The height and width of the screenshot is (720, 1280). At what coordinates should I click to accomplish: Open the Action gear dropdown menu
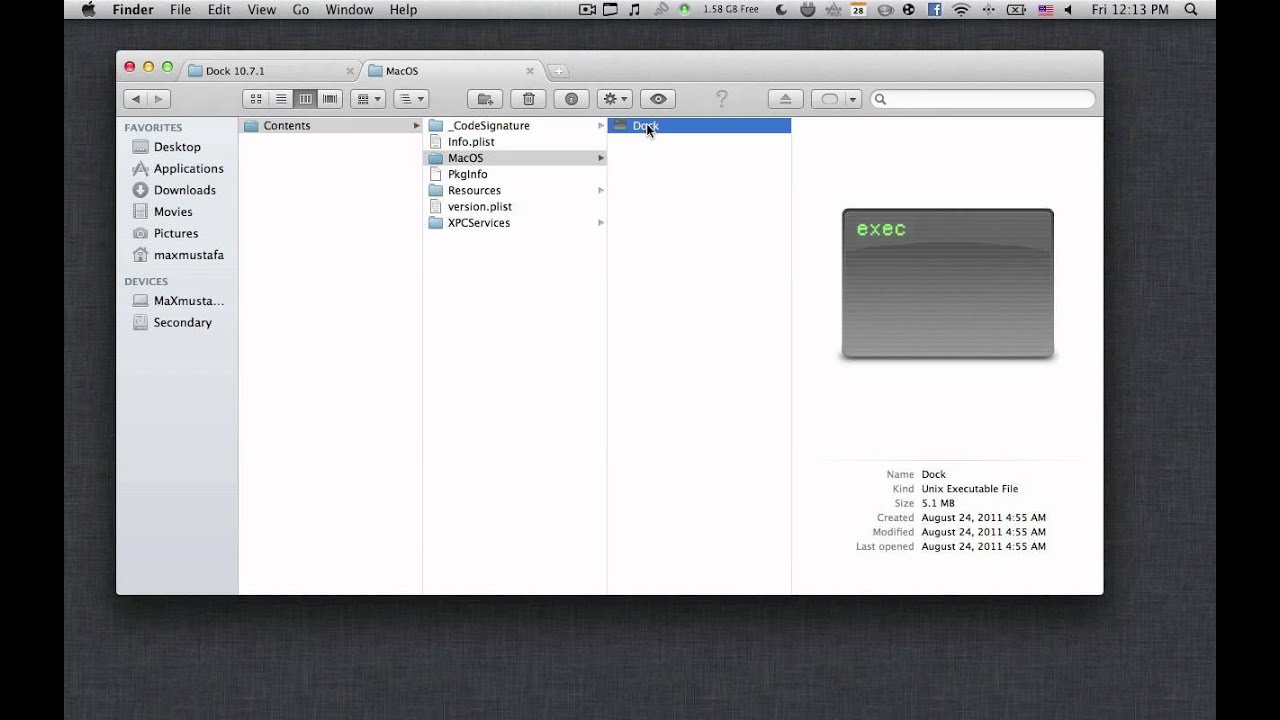pos(614,99)
